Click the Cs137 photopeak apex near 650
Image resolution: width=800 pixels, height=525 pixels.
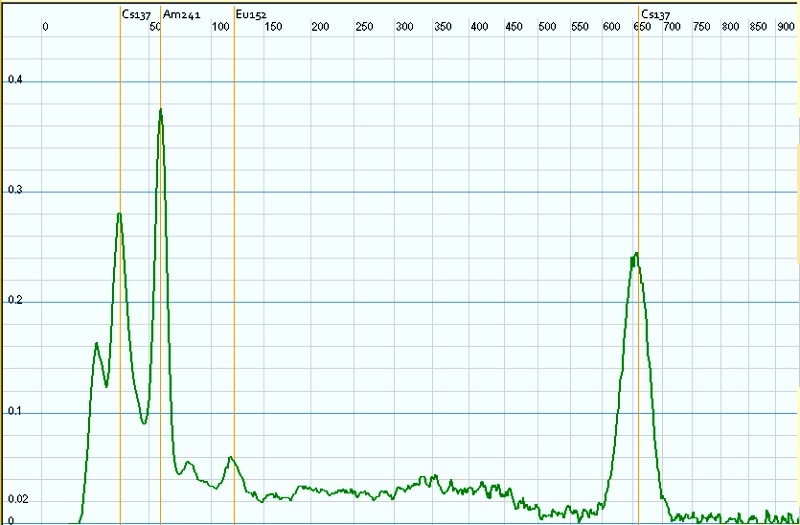tap(635, 253)
